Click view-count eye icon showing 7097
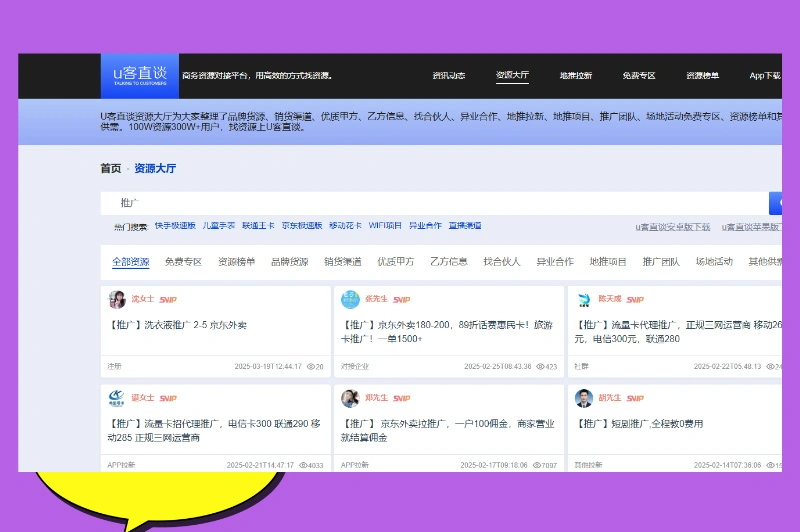The height and width of the screenshot is (532, 800). click(537, 465)
